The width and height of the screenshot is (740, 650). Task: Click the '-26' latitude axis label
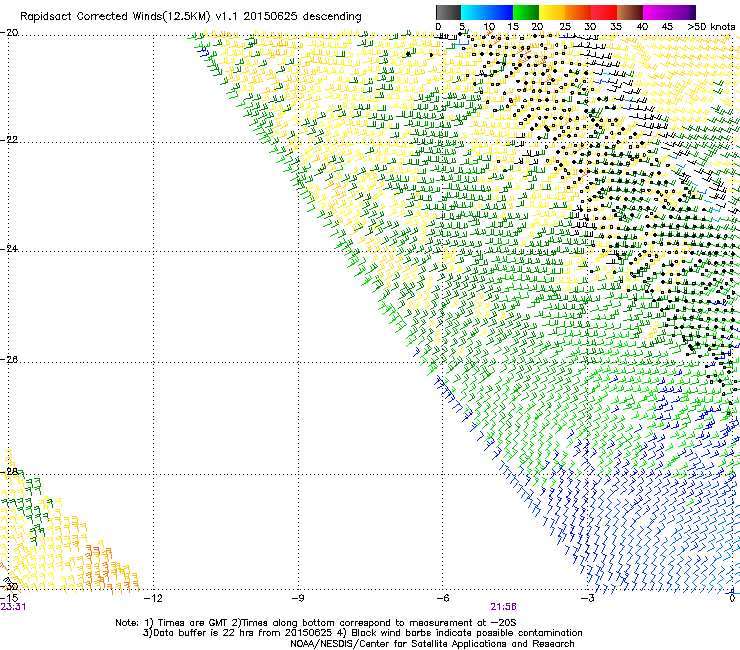(9, 360)
